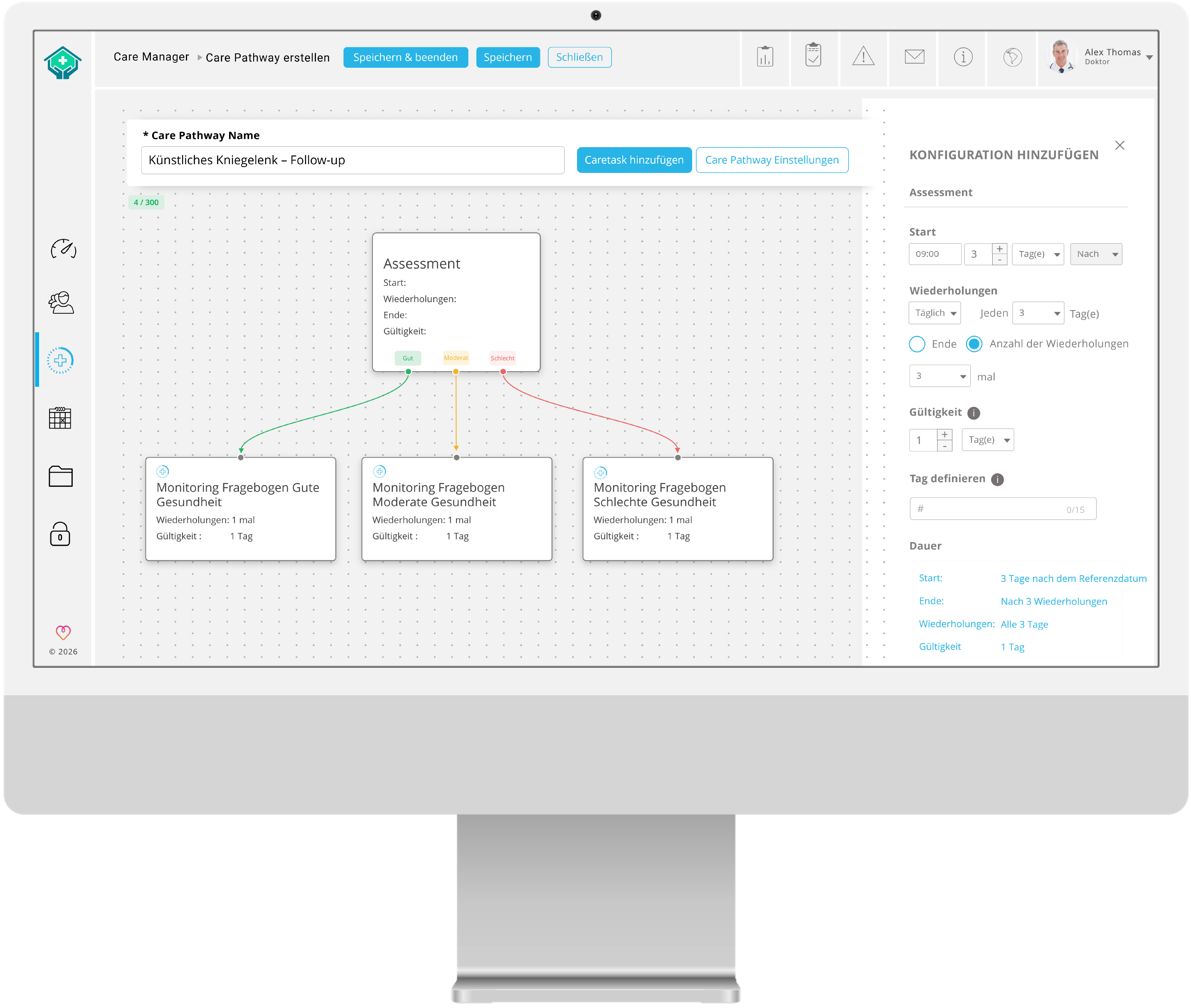The width and height of the screenshot is (1191, 1008).
Task: Click Alex Thomas profile avatar
Action: click(x=1061, y=57)
